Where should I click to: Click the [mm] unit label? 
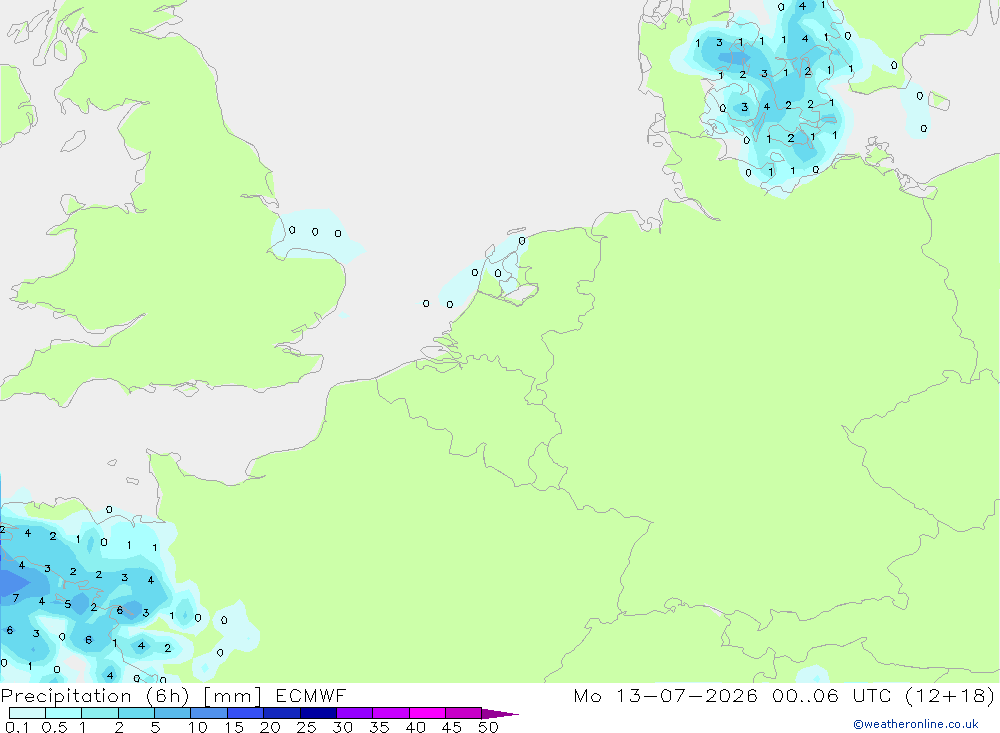point(232,696)
